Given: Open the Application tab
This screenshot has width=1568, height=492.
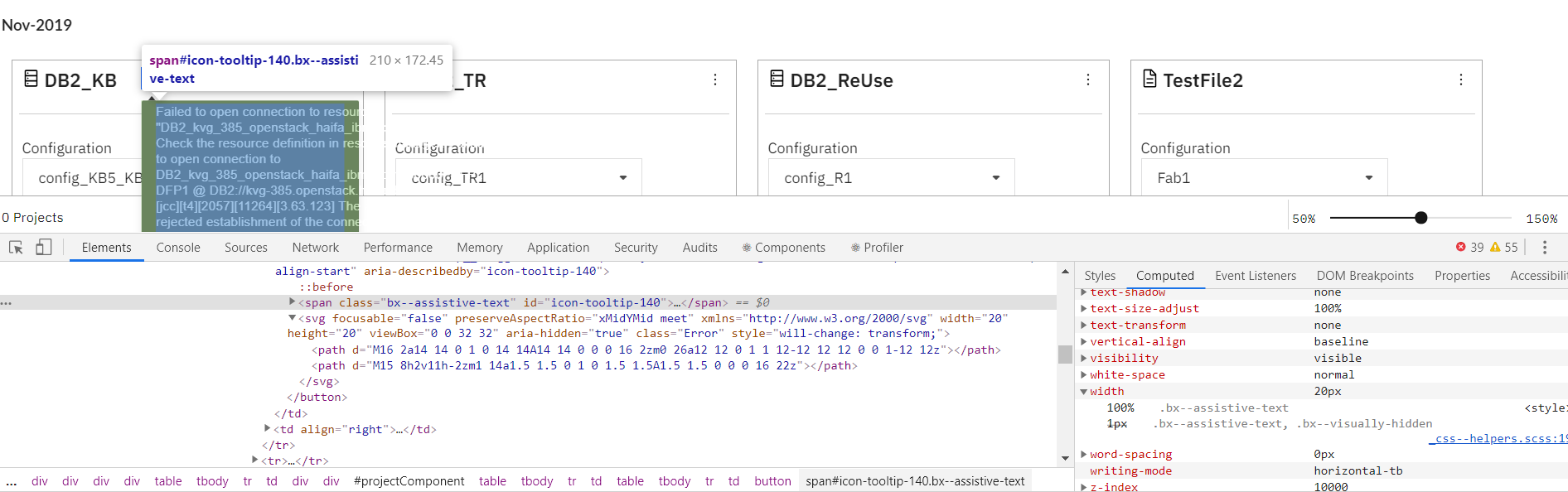Looking at the screenshot, I should 559,247.
